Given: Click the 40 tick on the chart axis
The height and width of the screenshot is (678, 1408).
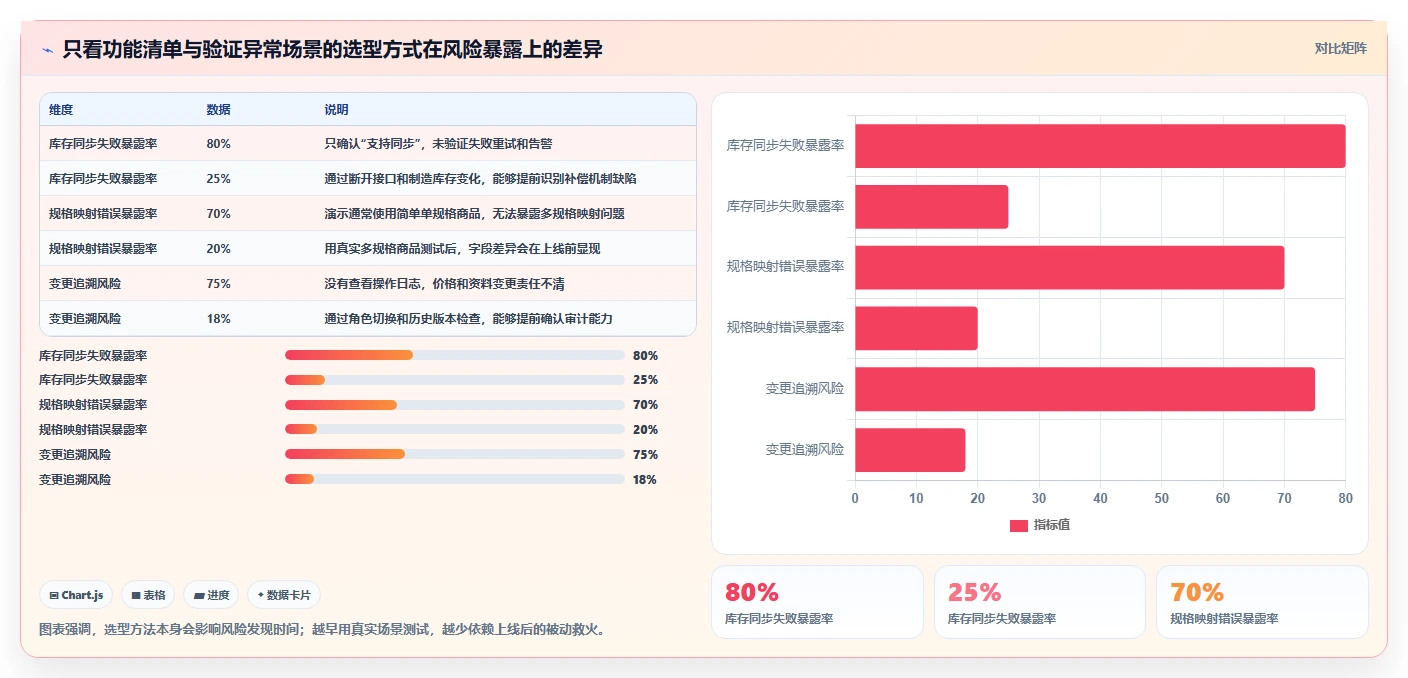Looking at the screenshot, I should point(1100,498).
